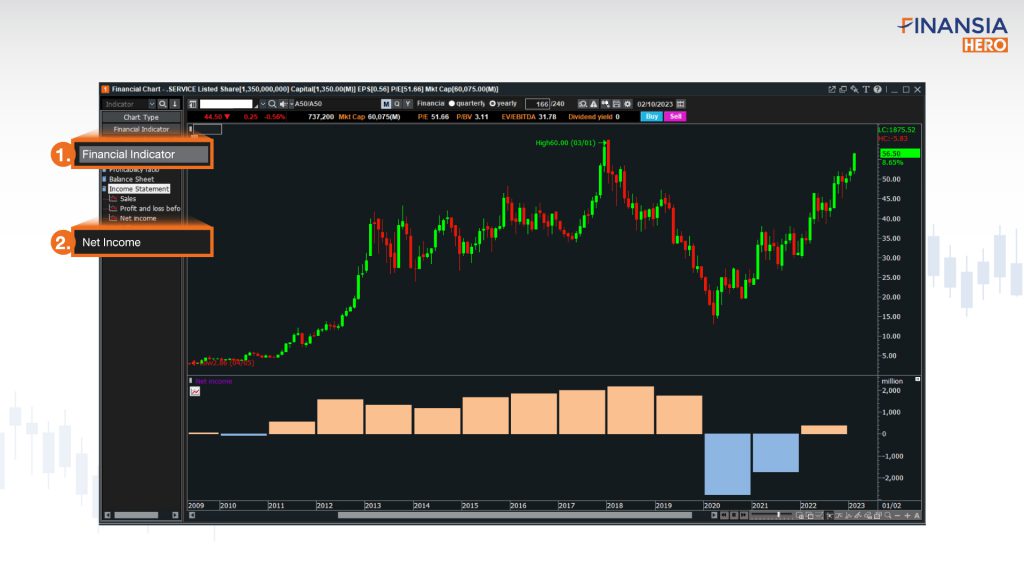Open the Indicator dropdown arrow
This screenshot has width=1024, height=576.
(152, 104)
